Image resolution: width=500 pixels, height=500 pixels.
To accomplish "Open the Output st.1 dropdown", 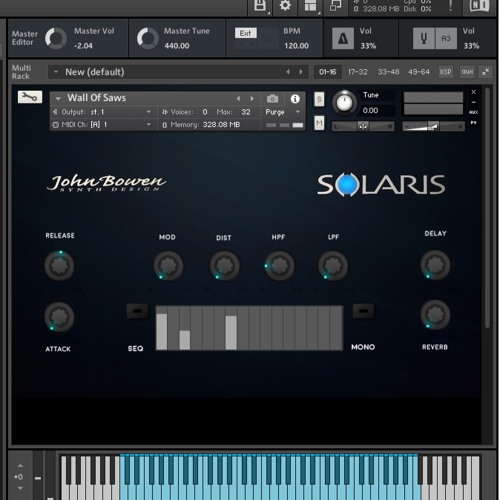I will click(x=102, y=112).
